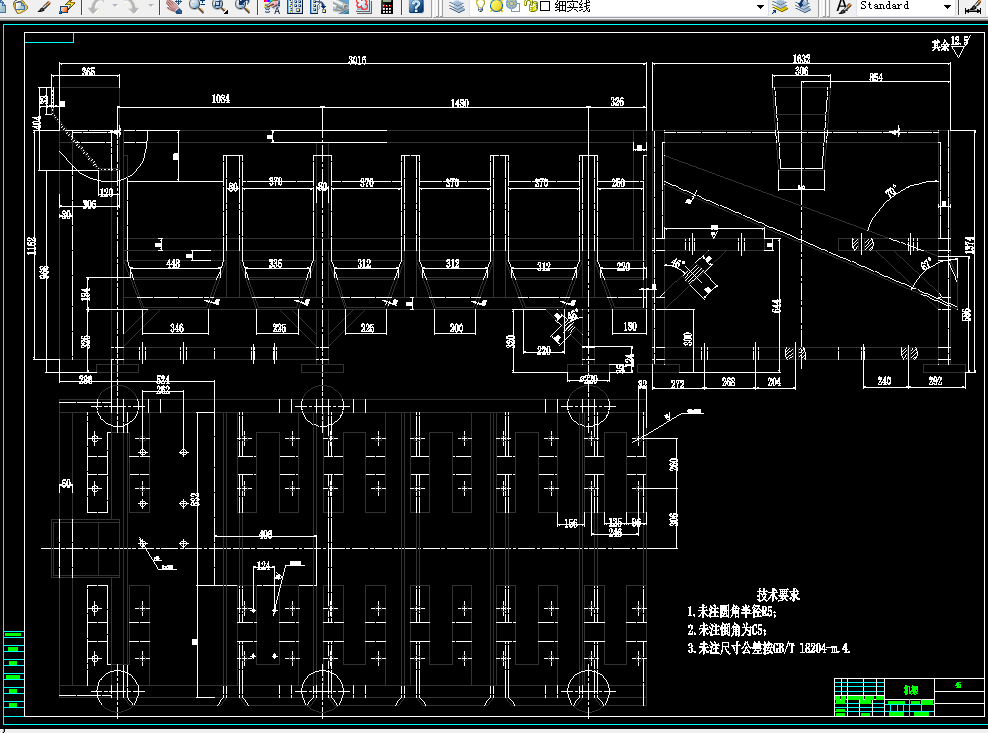Toggle the layer on/off light bulb
Screen dimensions: 988x733
click(480, 6)
